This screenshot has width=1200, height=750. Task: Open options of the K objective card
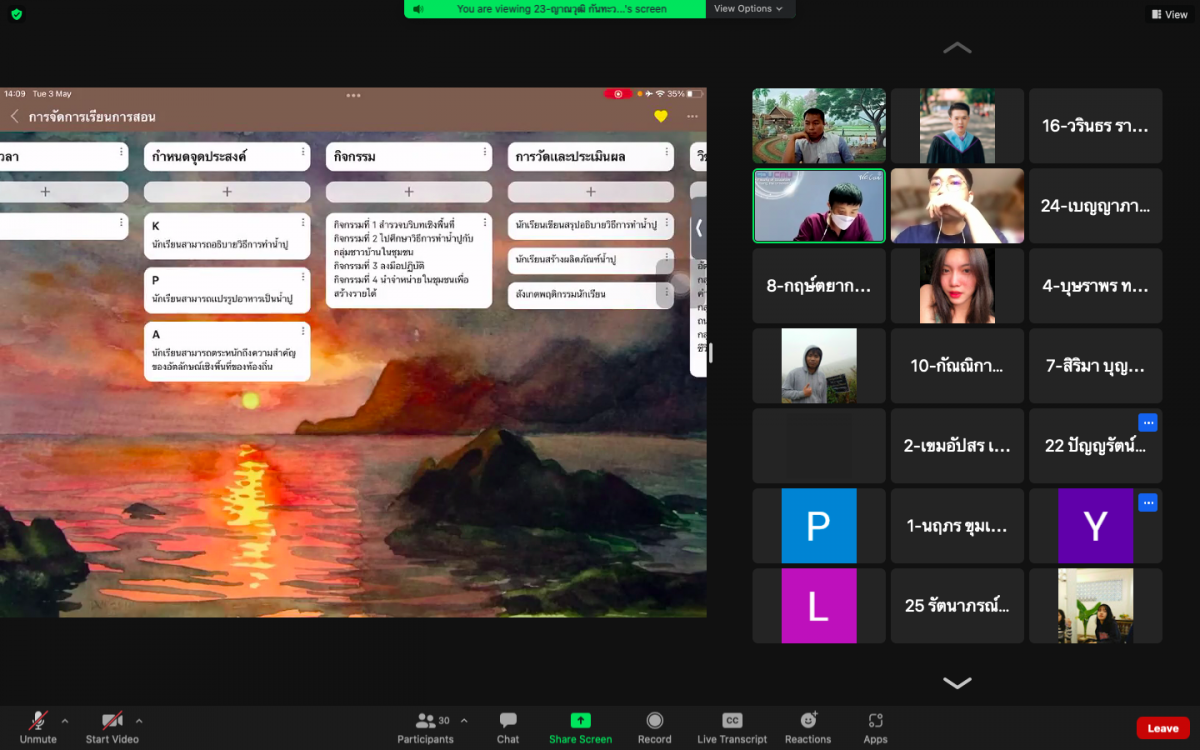coord(303,222)
